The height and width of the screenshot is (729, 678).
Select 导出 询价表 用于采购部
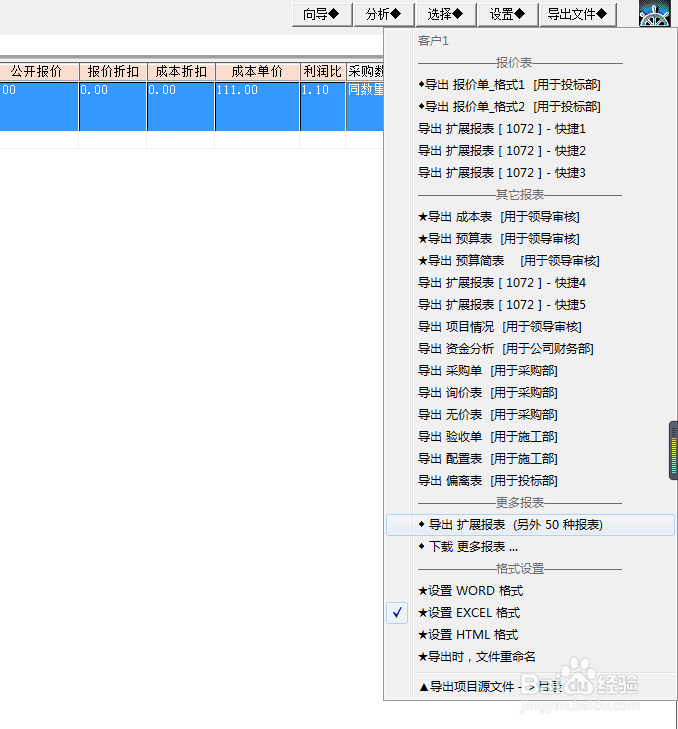coord(530,393)
